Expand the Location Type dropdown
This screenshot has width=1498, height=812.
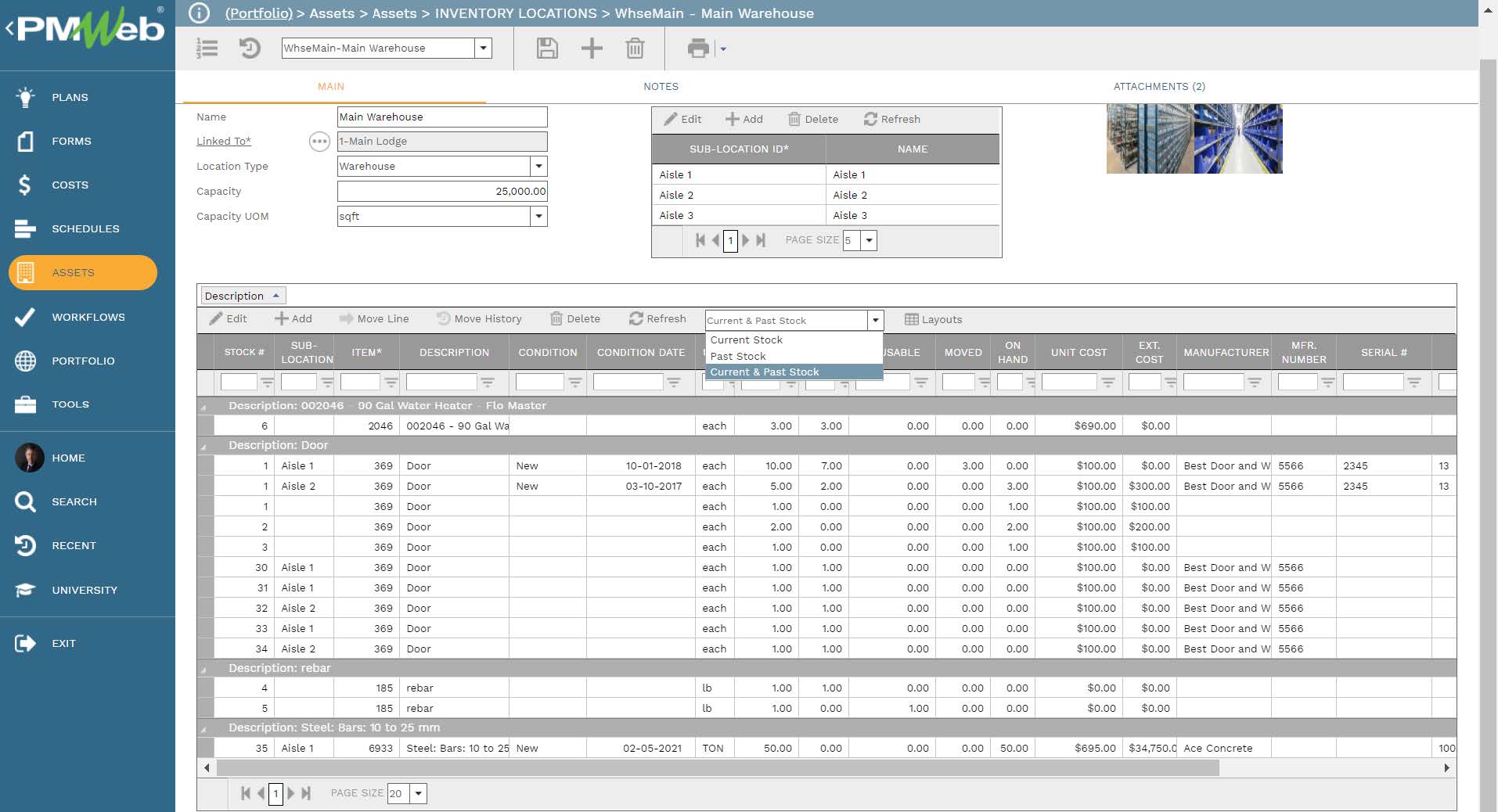[538, 167]
